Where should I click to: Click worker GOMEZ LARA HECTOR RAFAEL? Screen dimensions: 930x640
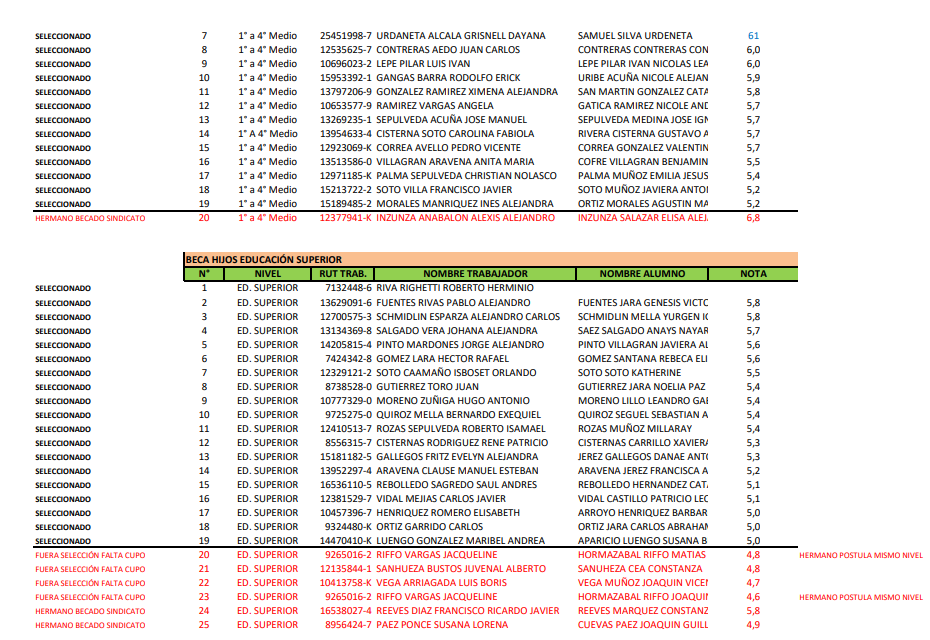click(x=442, y=359)
